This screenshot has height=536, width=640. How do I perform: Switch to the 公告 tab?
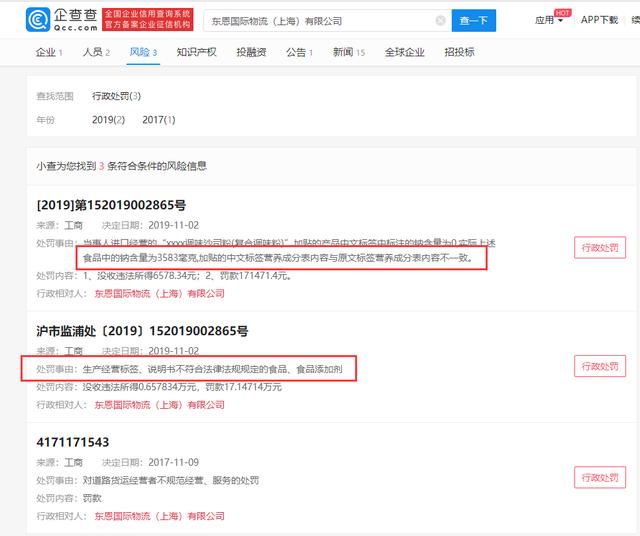click(299, 52)
